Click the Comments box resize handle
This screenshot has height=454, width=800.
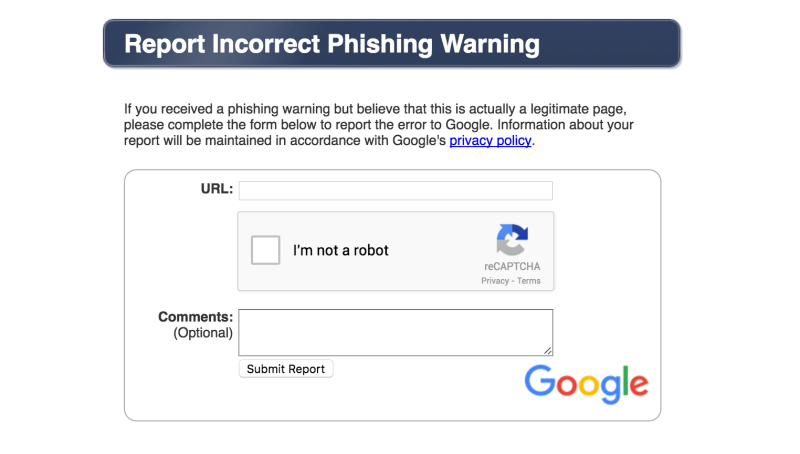(x=547, y=350)
